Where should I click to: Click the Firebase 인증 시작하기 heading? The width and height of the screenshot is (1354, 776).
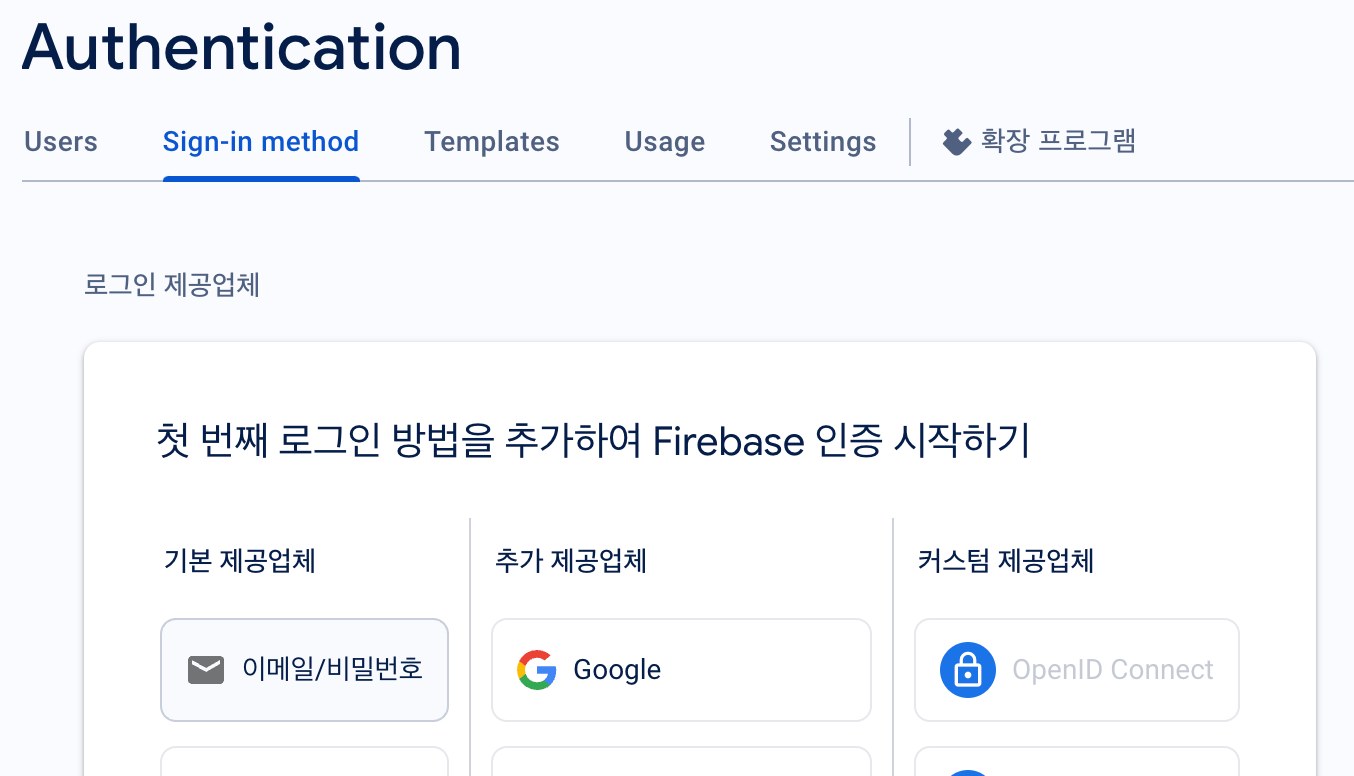[x=594, y=441]
